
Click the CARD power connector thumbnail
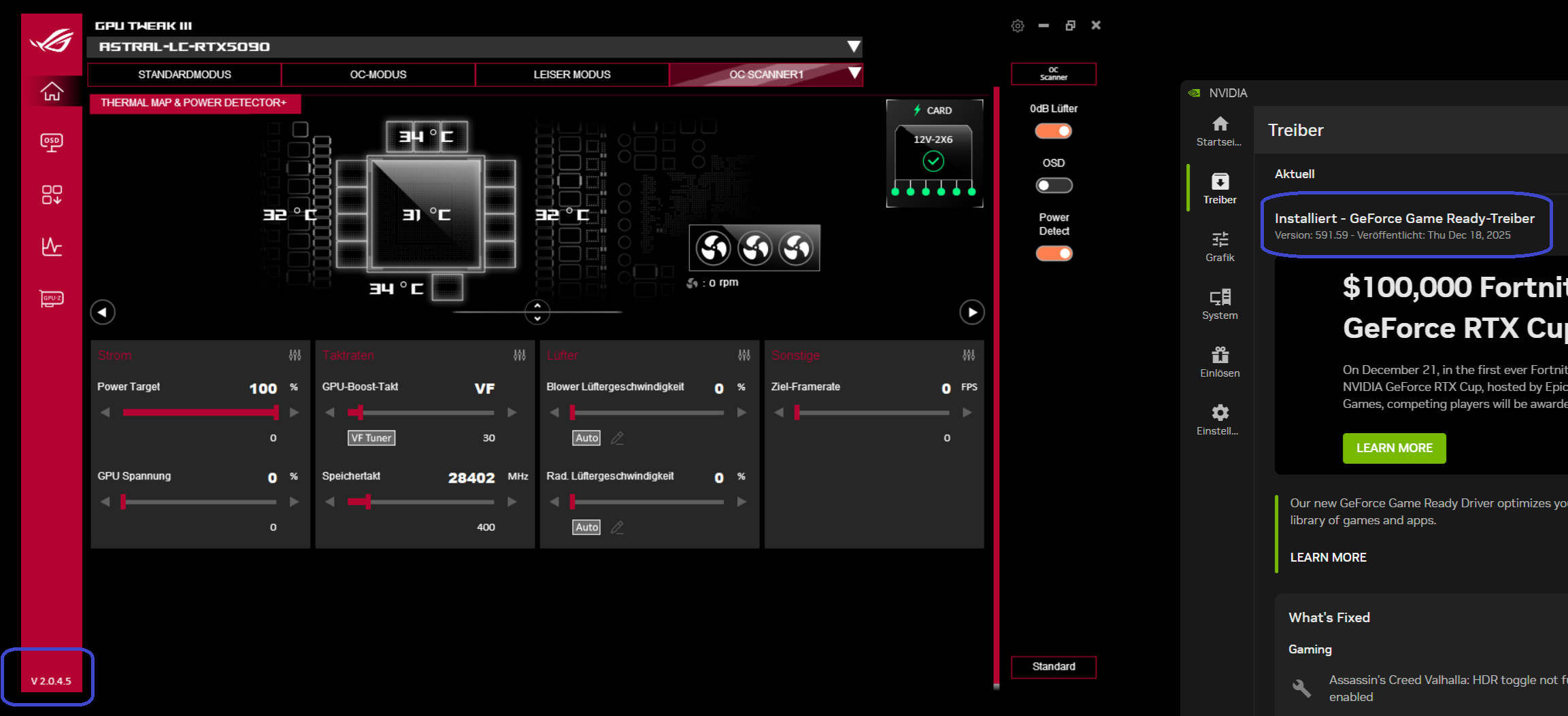[934, 154]
